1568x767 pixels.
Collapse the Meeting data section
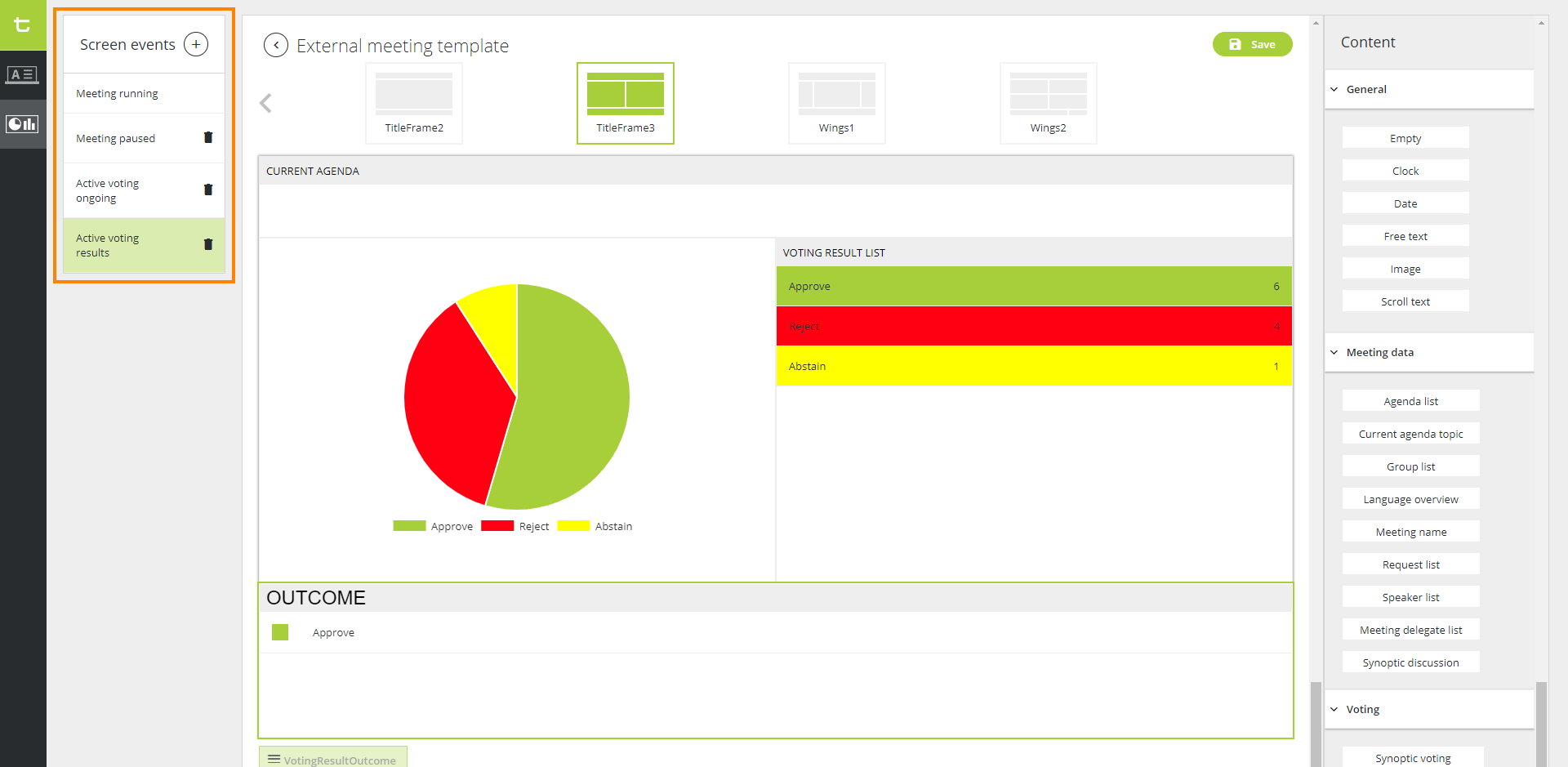pos(1334,353)
